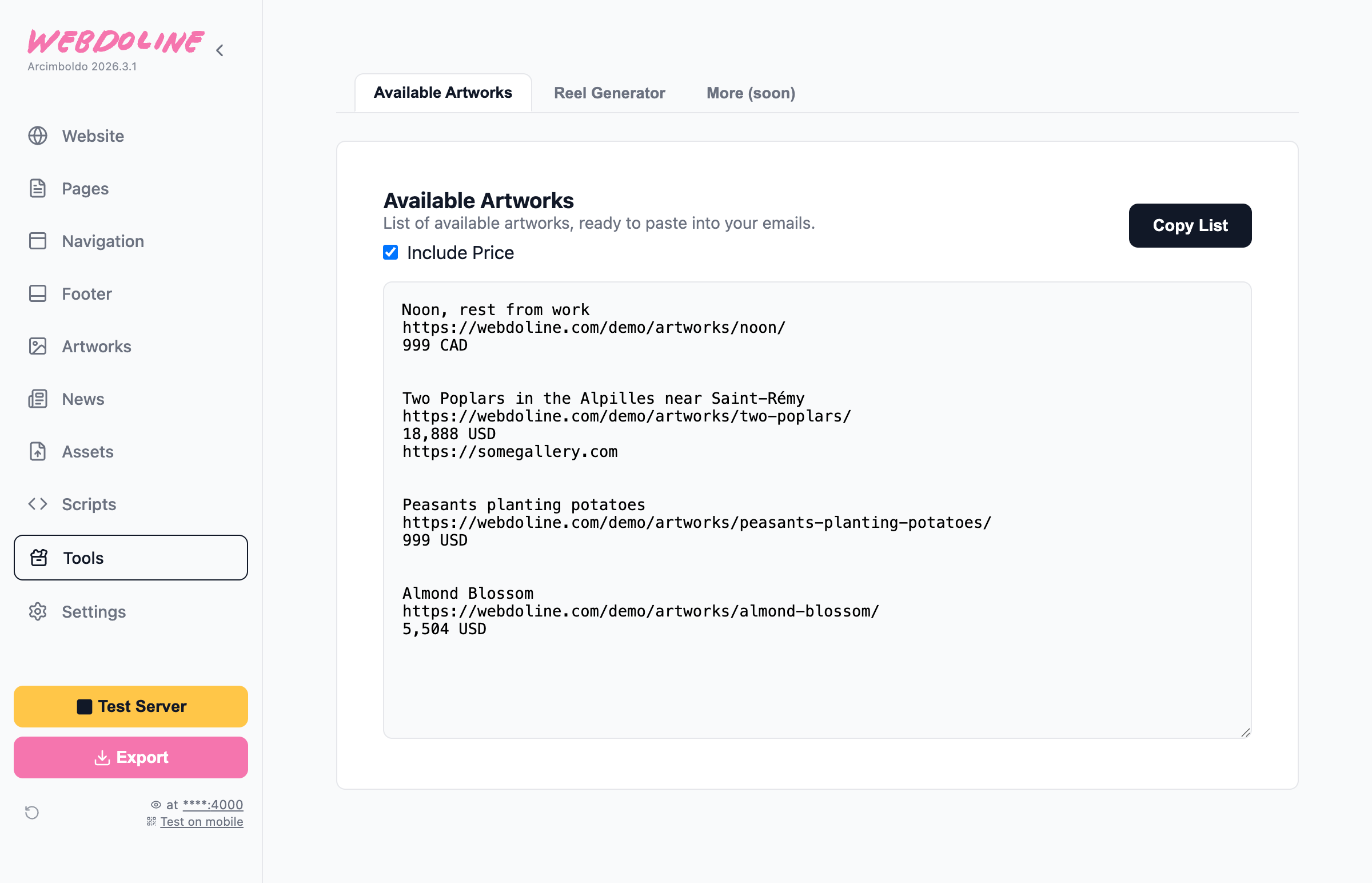Uncheck the Include Price checkbox
The width and height of the screenshot is (1372, 883).
click(x=390, y=252)
